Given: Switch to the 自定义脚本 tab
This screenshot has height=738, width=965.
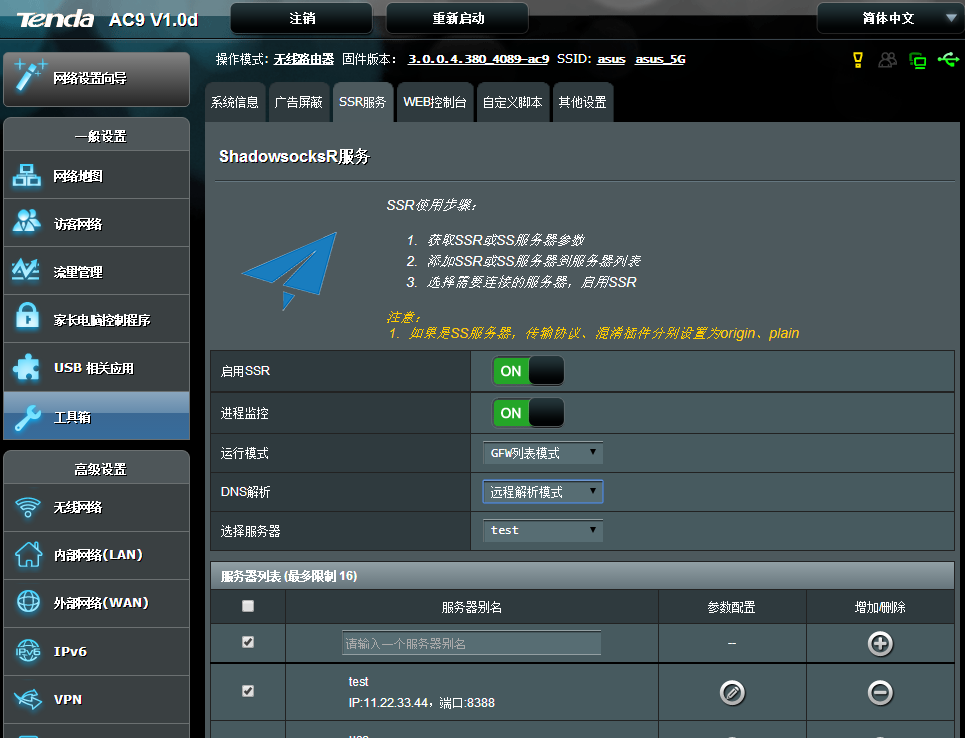Looking at the screenshot, I should point(513,102).
